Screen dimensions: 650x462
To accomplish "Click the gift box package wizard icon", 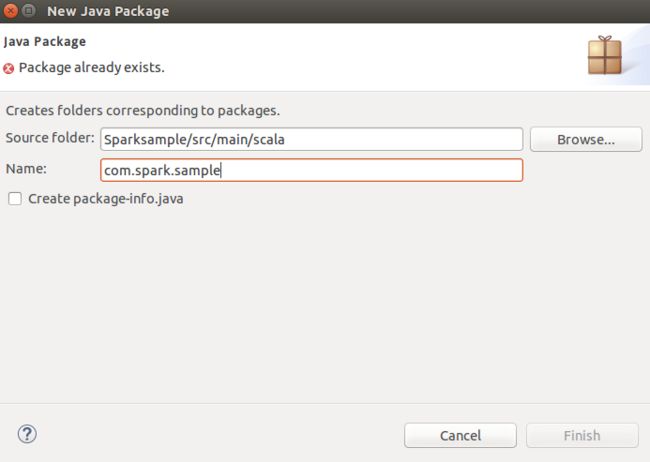I will (605, 55).
